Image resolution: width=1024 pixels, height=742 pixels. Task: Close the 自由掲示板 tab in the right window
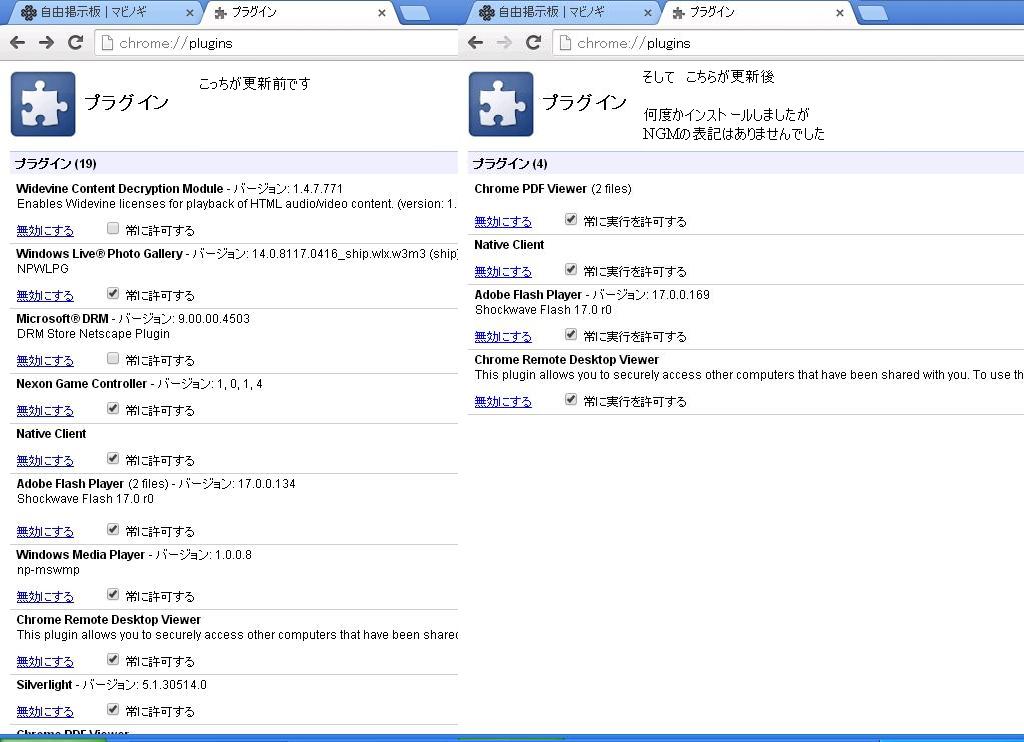[x=648, y=13]
